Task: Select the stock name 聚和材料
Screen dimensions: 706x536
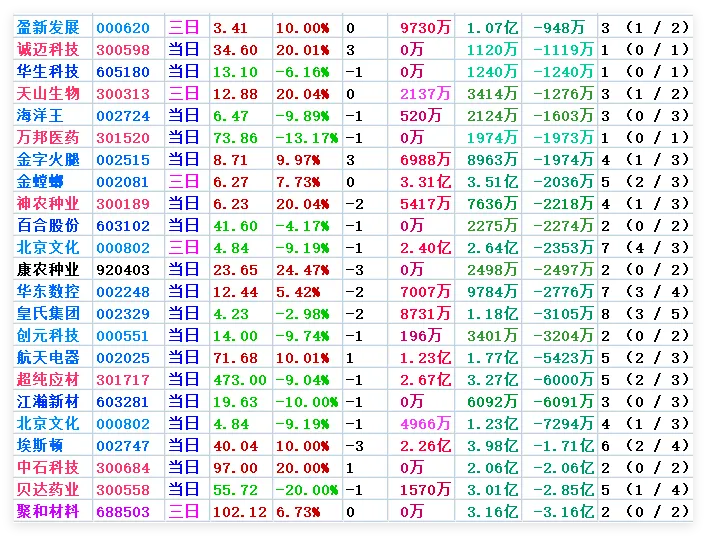Action: (48, 512)
